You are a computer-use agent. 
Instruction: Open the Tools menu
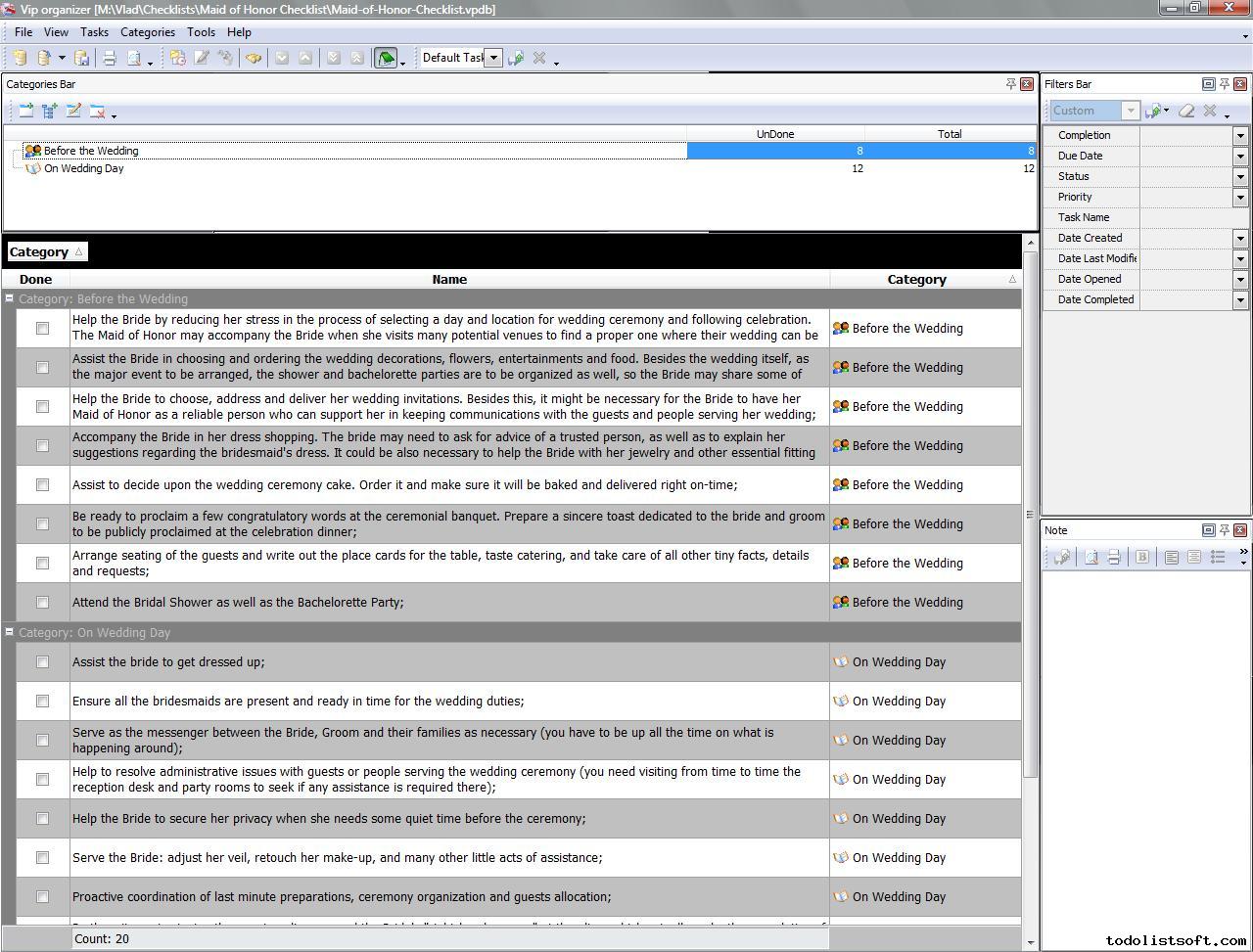[201, 32]
